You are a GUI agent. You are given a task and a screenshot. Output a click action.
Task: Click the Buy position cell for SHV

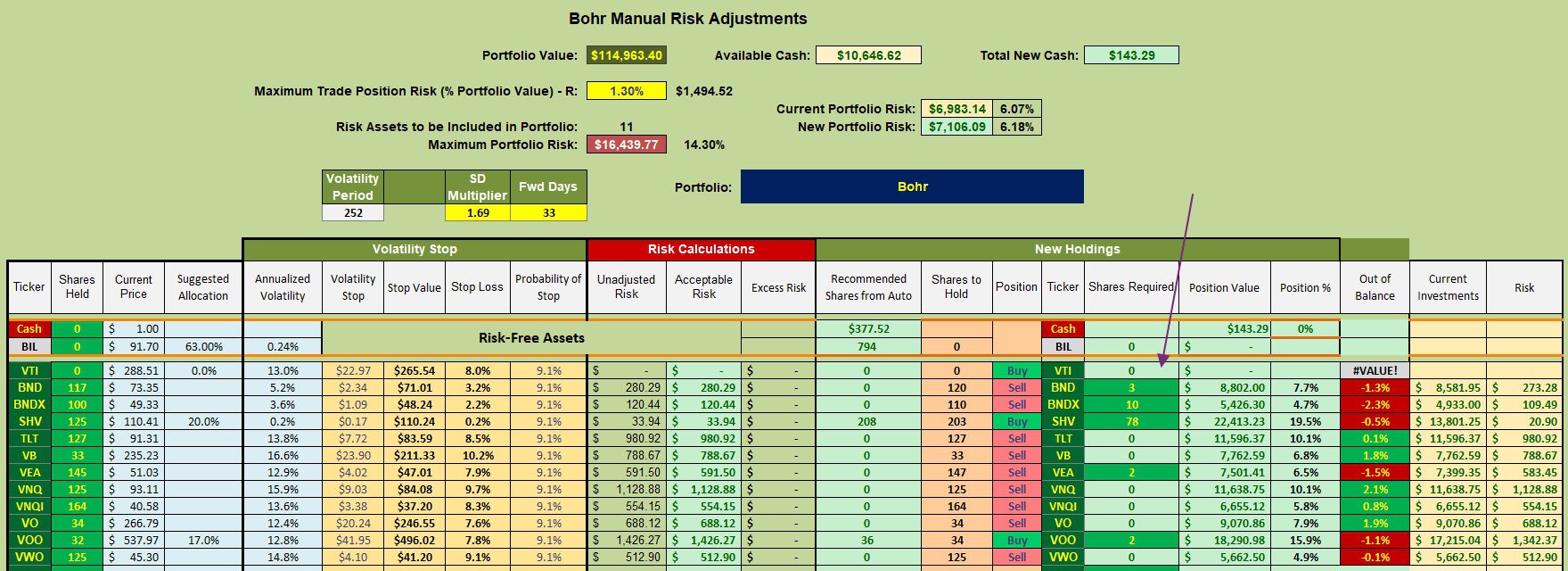pos(1017,422)
